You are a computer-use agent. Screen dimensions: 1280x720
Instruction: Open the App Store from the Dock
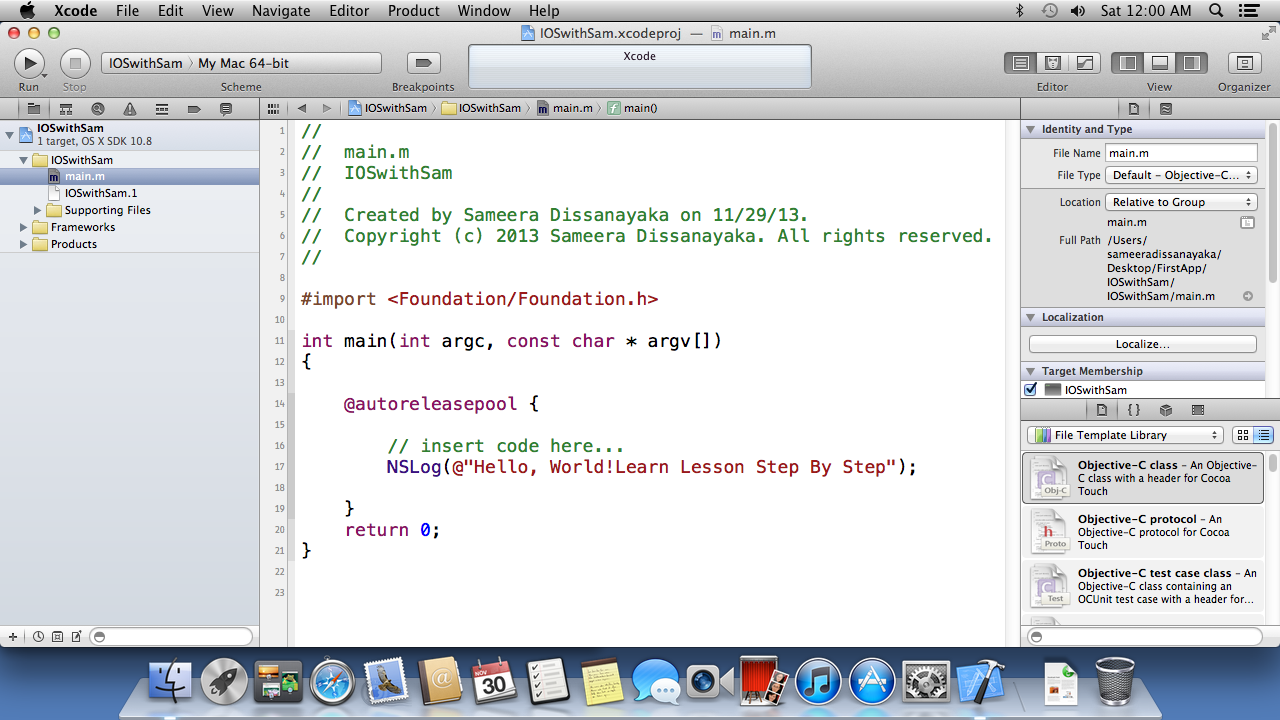tap(872, 682)
